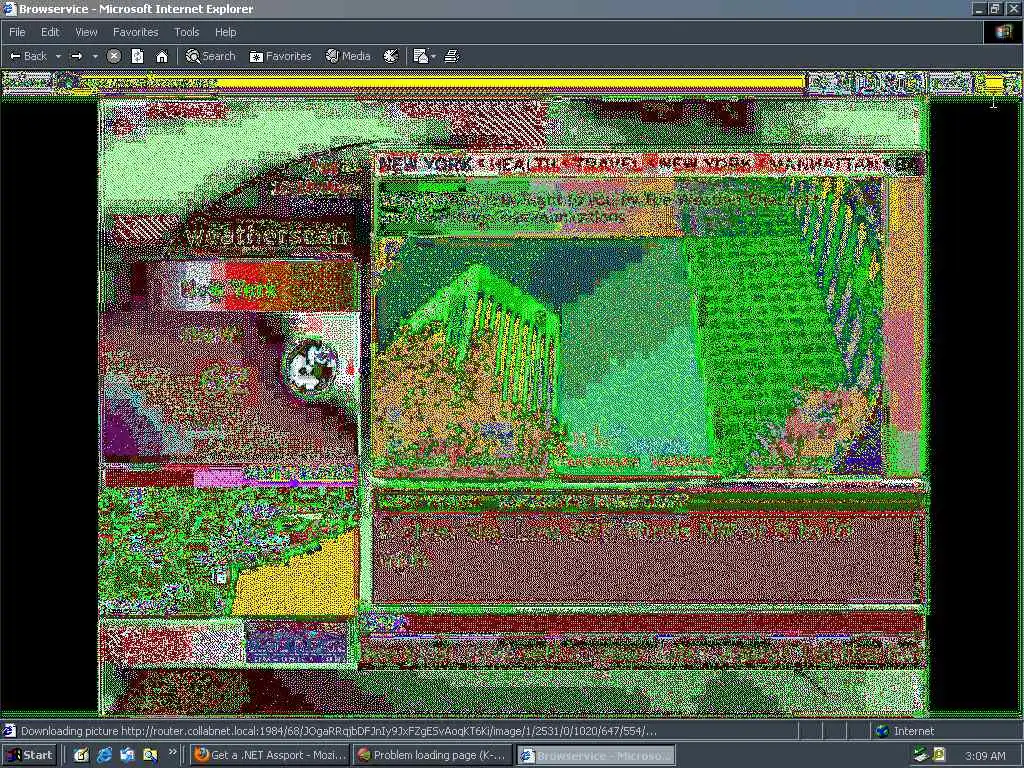Click the Quick Launch magnifier folder icon
Viewport: 1024px width, 768px height.
coord(150,755)
